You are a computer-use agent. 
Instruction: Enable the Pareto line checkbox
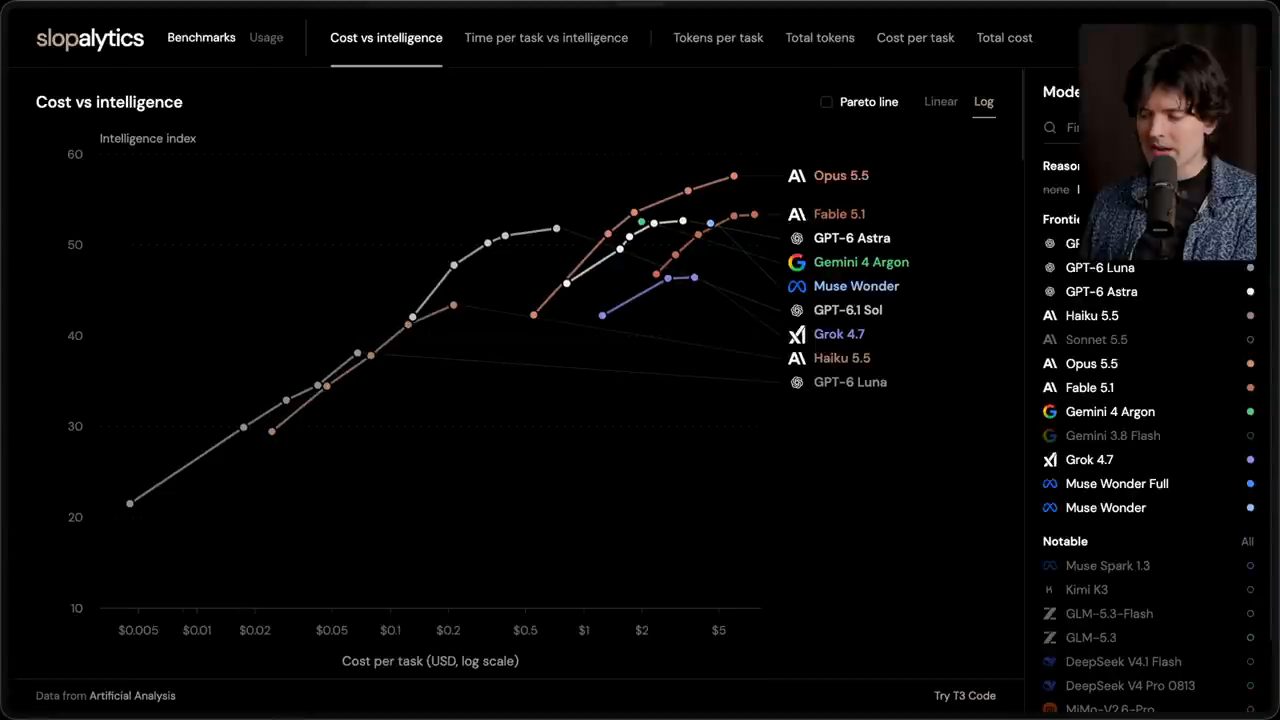click(x=826, y=102)
